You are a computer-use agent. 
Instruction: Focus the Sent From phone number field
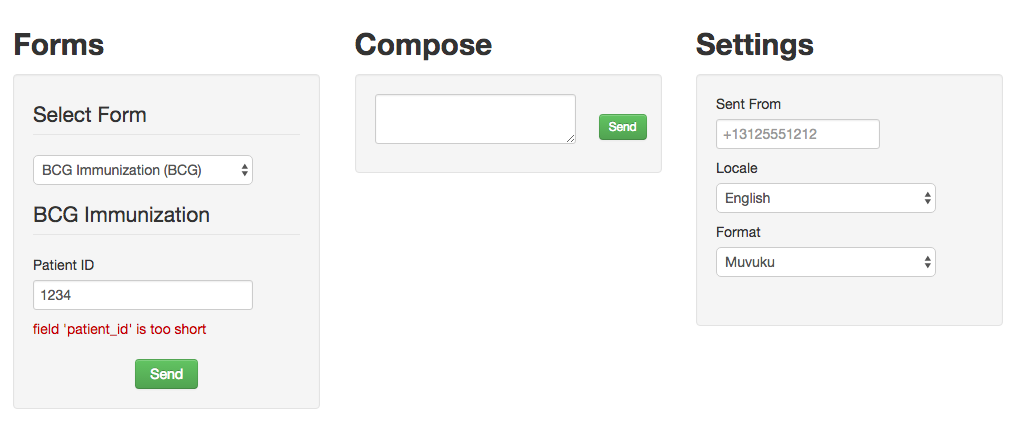(798, 134)
